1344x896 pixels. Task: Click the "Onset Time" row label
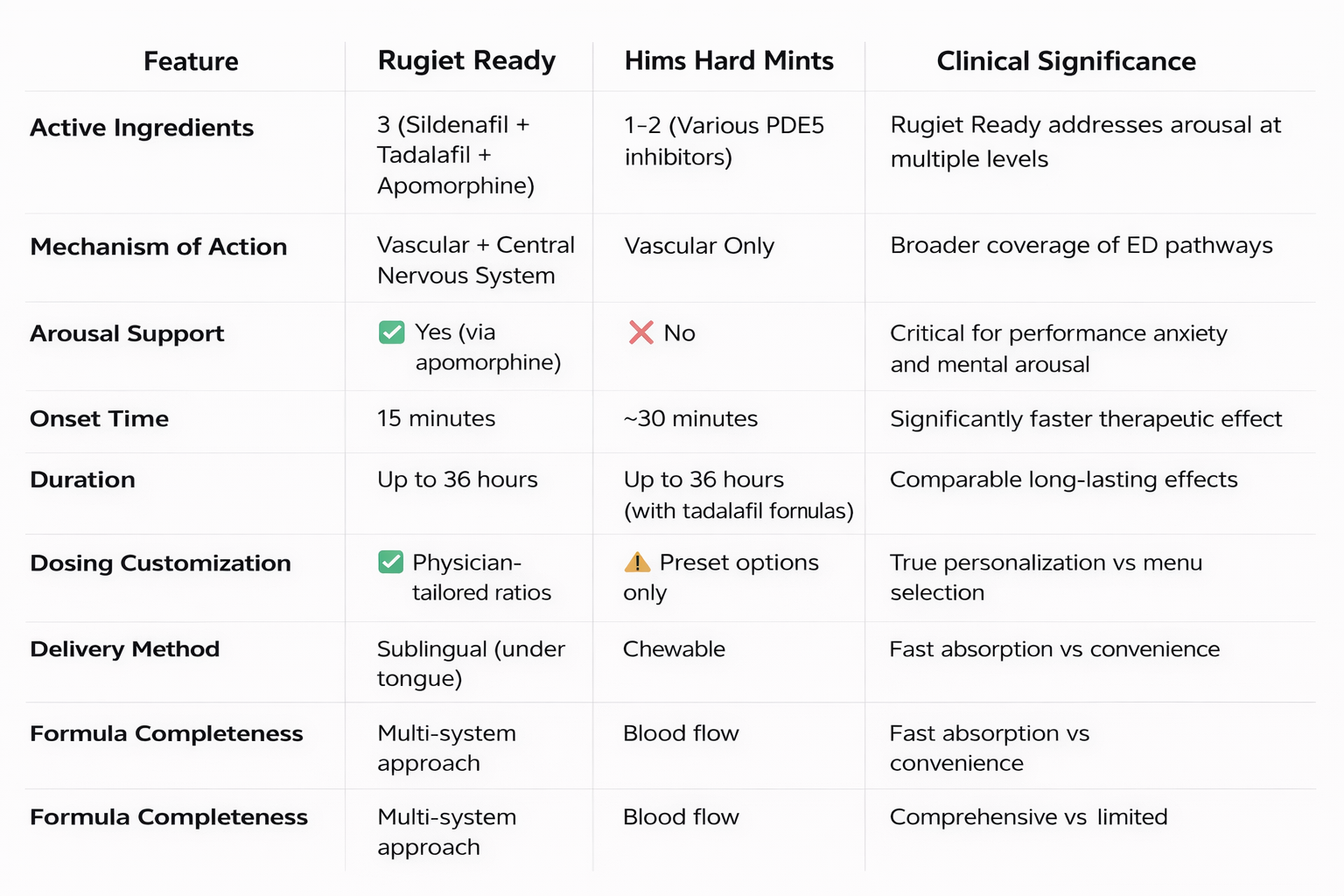[99, 419]
